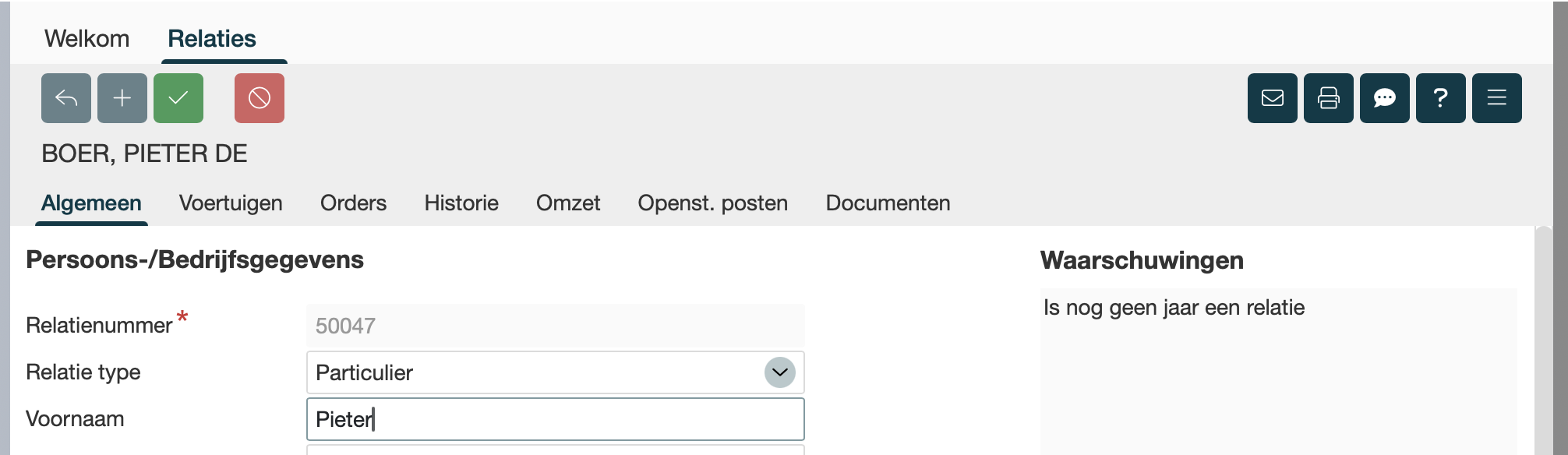
Task: Switch to the Documenten tab
Action: [888, 203]
